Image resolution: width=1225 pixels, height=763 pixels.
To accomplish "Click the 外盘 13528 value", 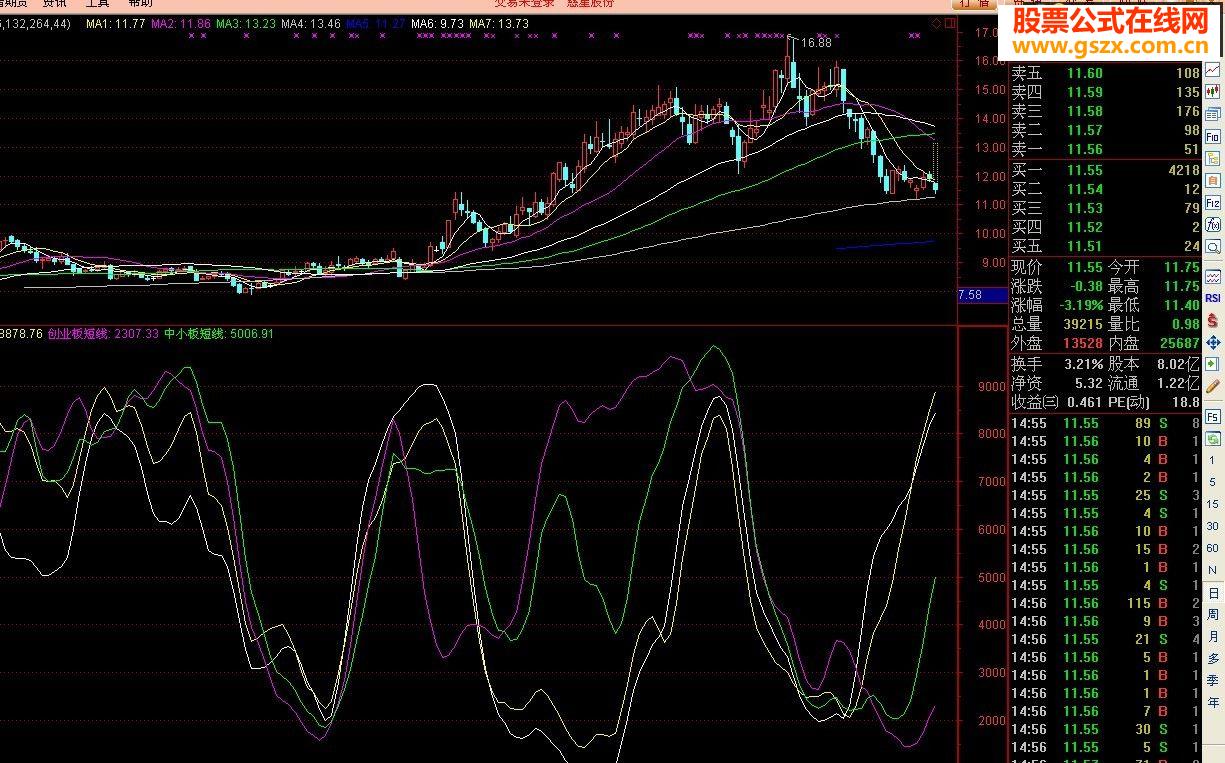I will 1083,343.
